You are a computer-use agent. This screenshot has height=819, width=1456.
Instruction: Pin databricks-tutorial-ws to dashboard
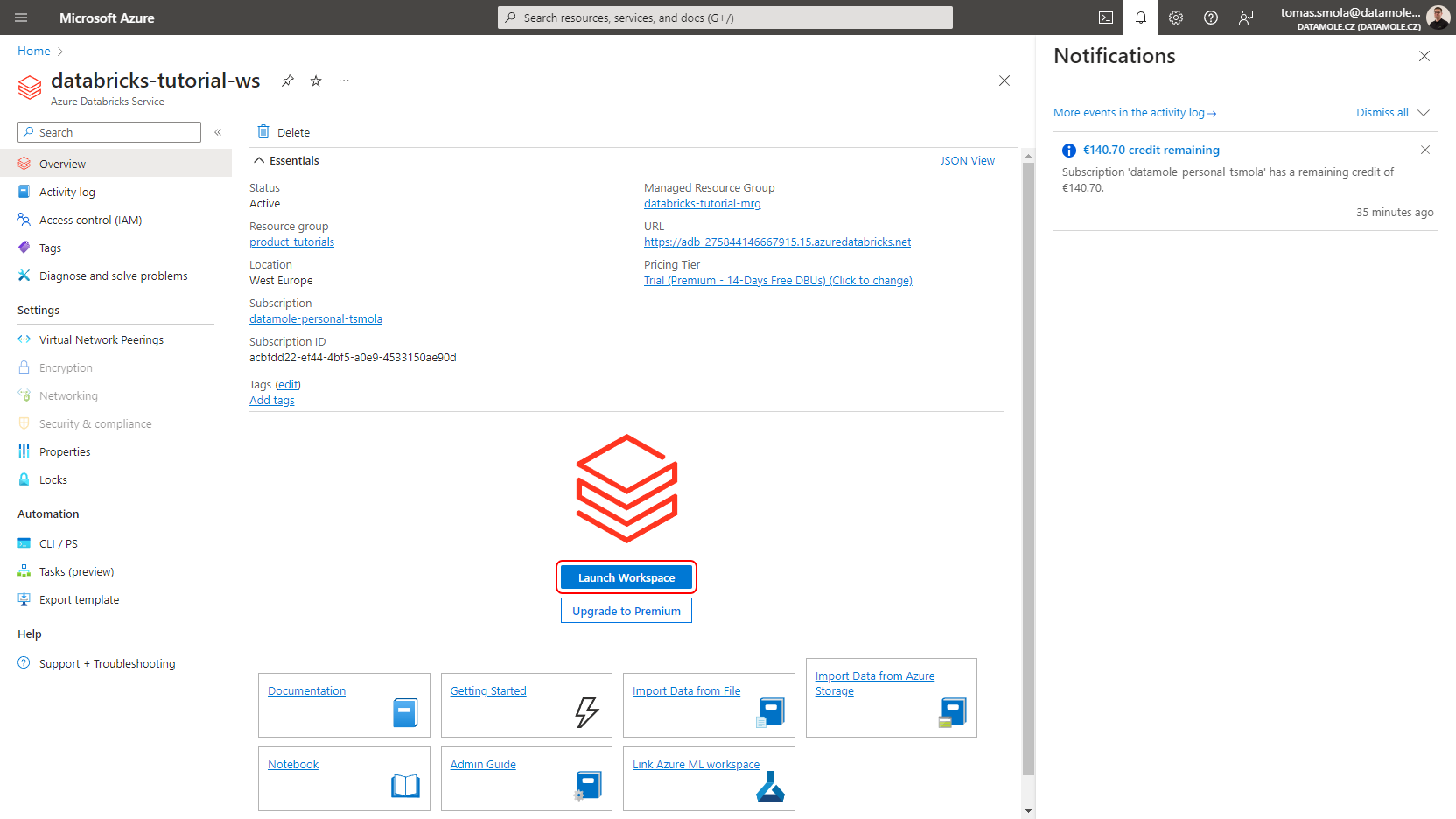(x=288, y=80)
